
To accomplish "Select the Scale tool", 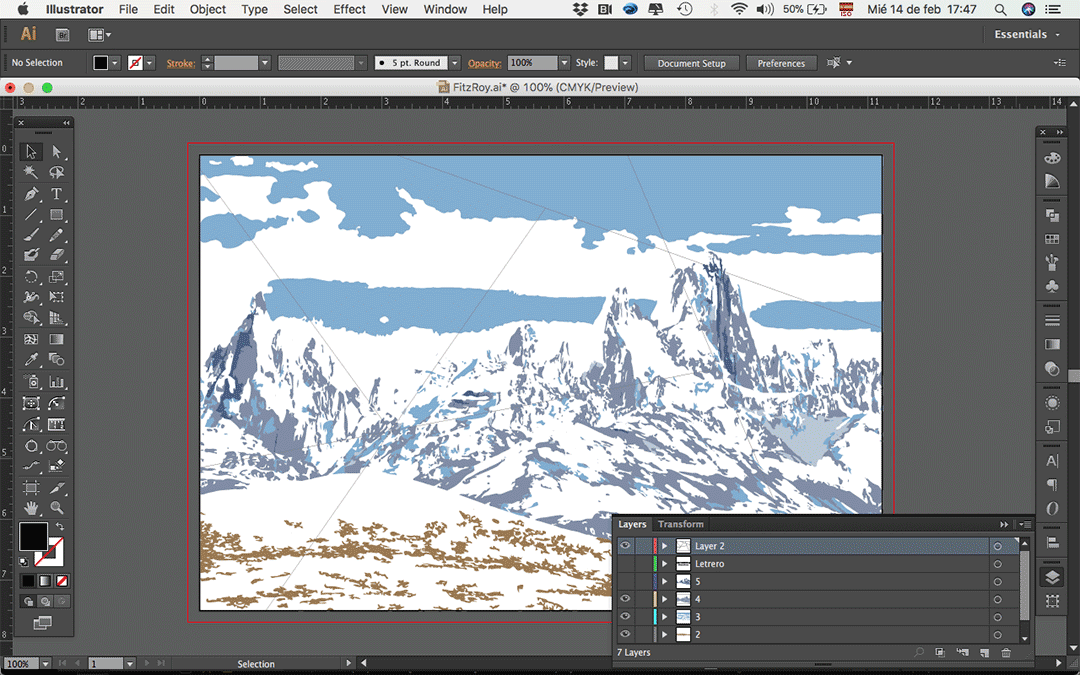I will coord(56,277).
